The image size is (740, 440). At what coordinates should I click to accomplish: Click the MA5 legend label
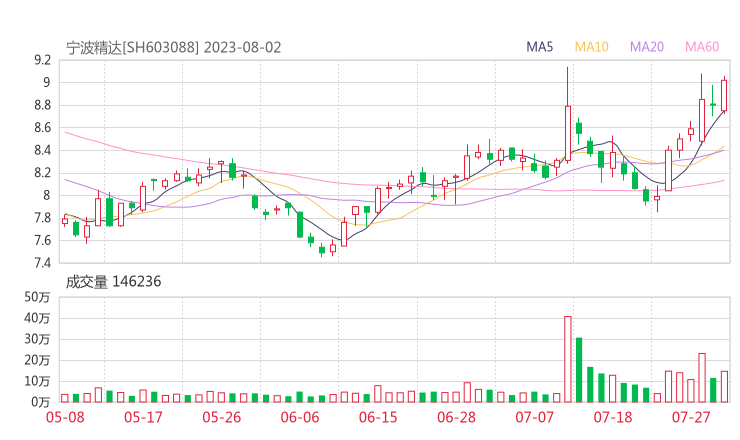point(539,47)
